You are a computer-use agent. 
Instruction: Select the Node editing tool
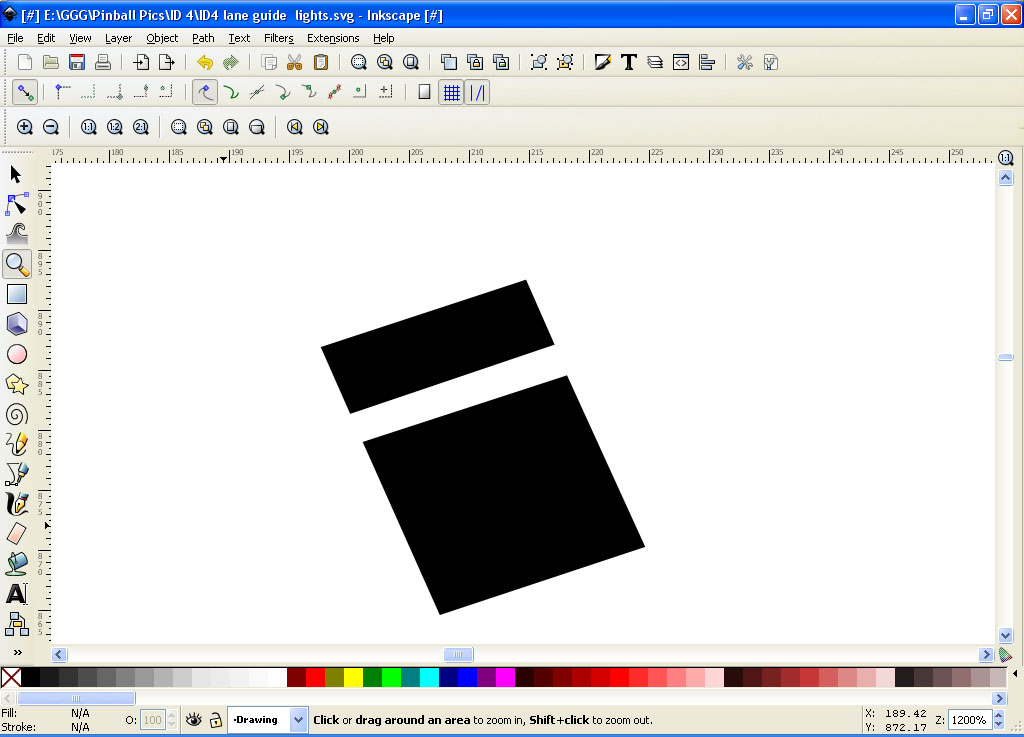17,205
